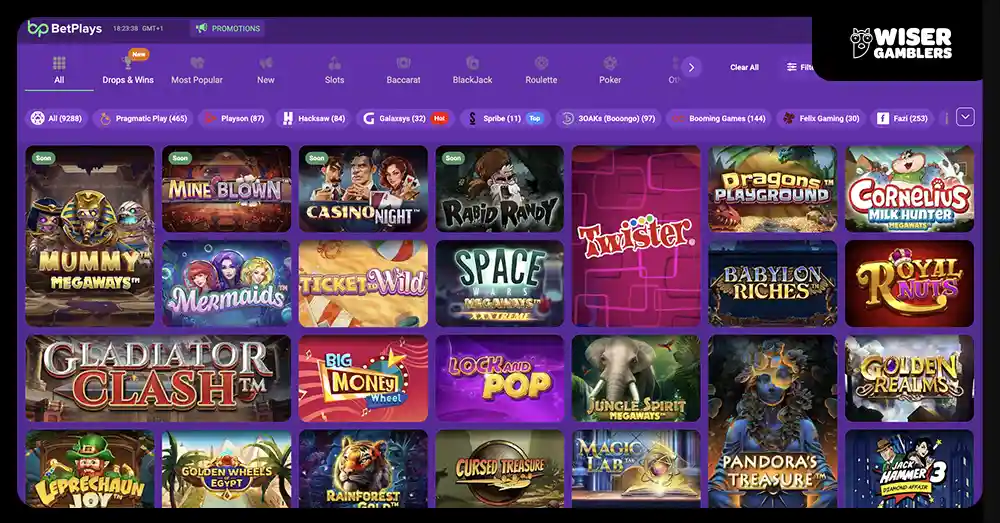
Task: Open Rabid Randy game
Action: 499,189
